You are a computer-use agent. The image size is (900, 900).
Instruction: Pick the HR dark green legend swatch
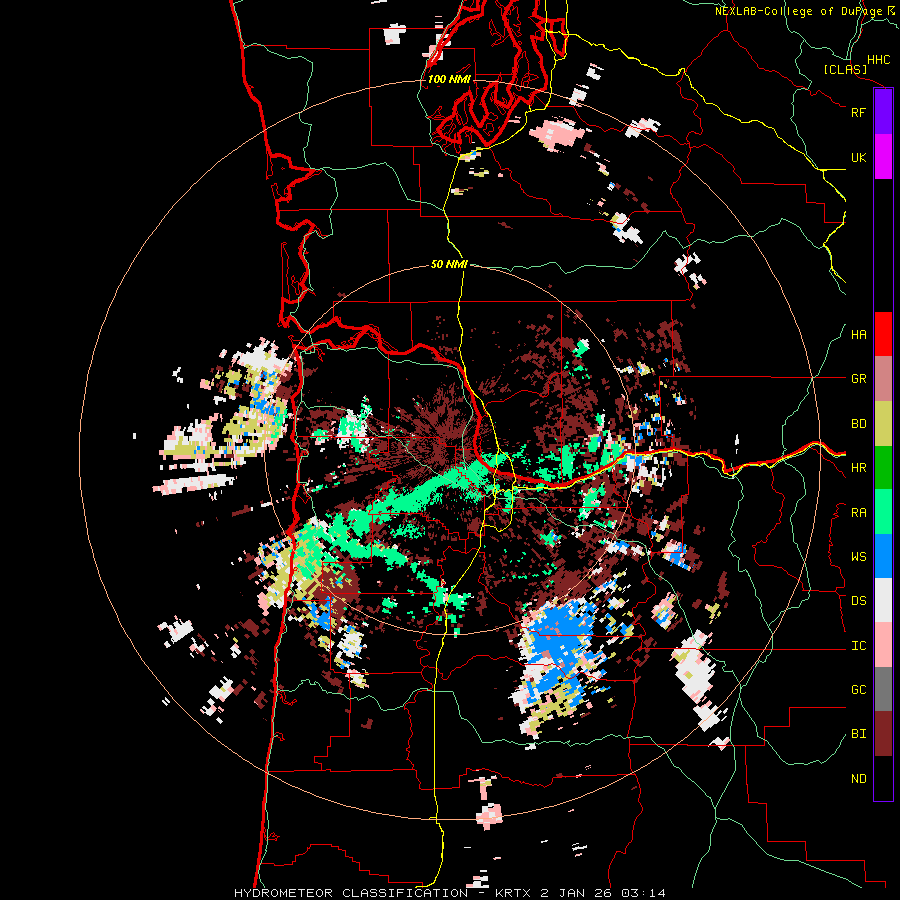(x=883, y=468)
